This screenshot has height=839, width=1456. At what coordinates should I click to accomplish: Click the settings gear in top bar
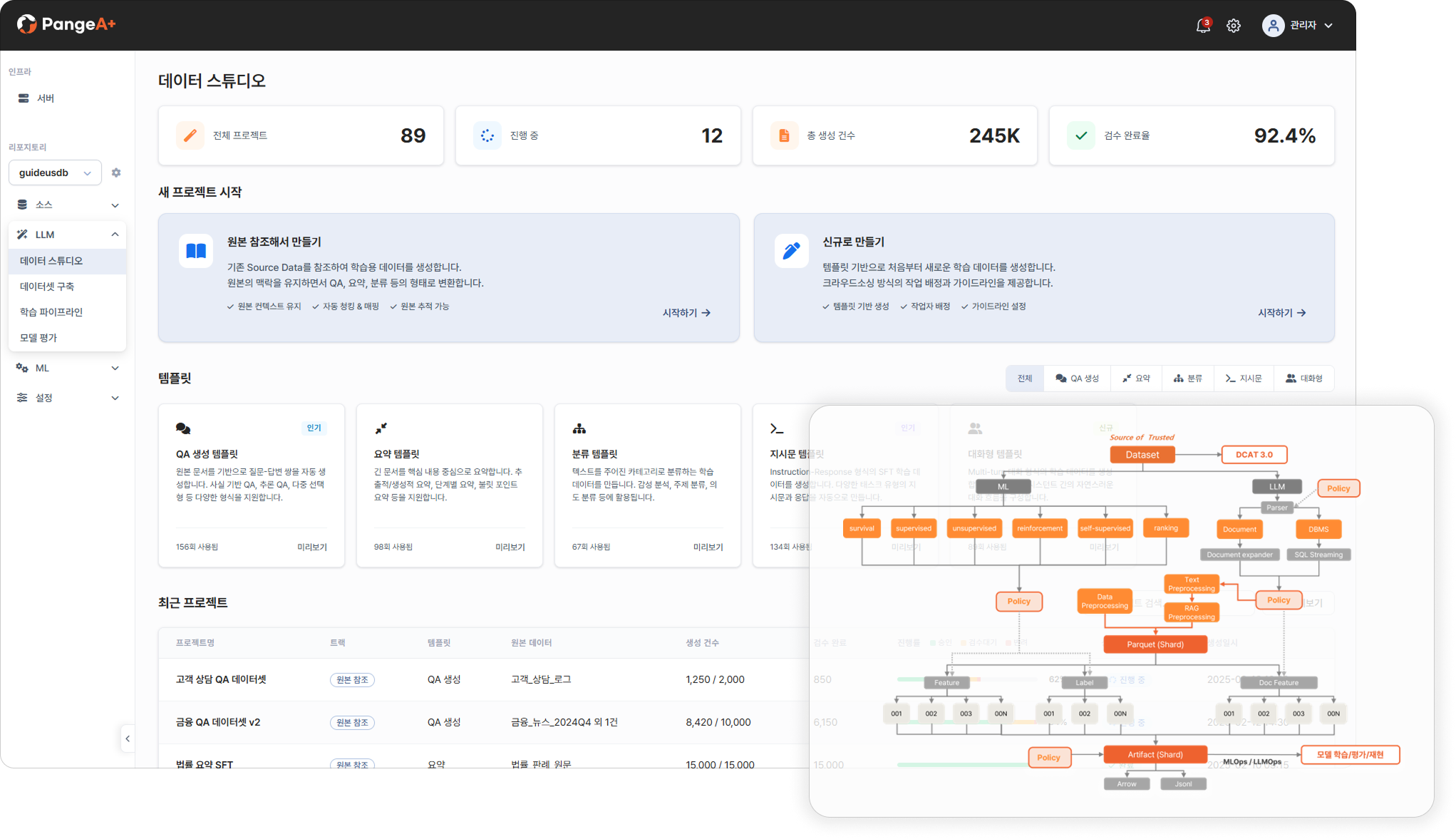coord(1234,26)
